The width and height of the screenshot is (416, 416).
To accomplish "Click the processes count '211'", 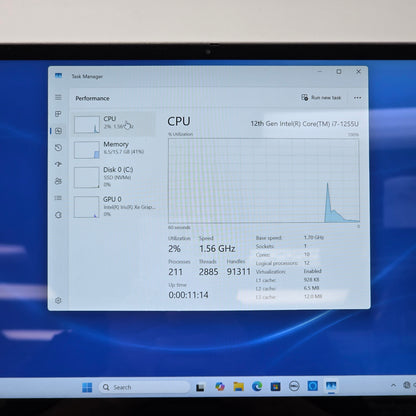I will [x=175, y=272].
